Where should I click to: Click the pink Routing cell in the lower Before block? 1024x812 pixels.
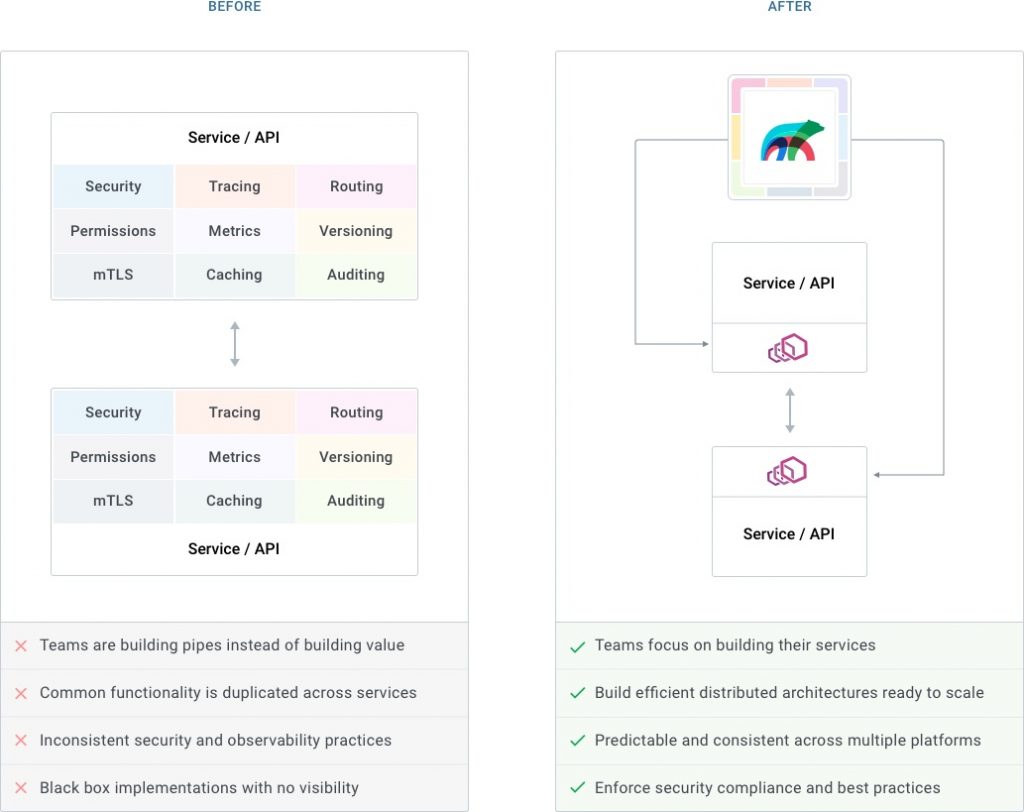pyautogui.click(x=356, y=412)
